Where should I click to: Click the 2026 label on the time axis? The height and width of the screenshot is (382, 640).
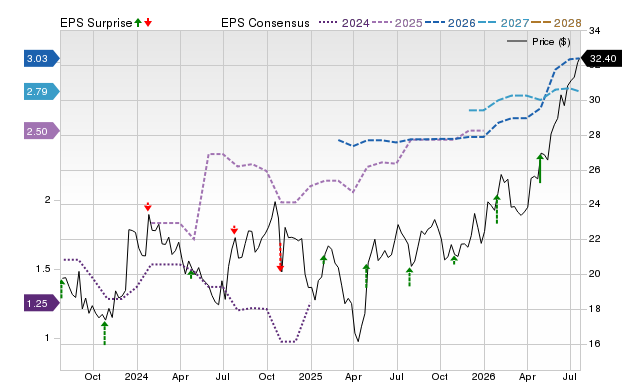pos(483,376)
